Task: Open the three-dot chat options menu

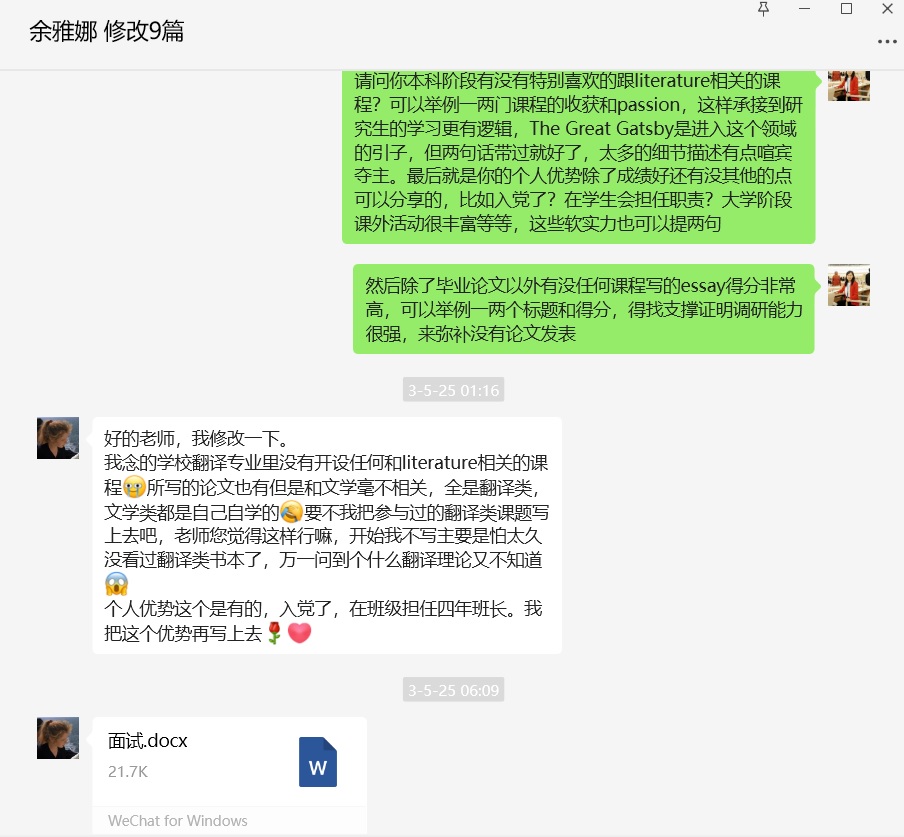Action: [x=887, y=42]
